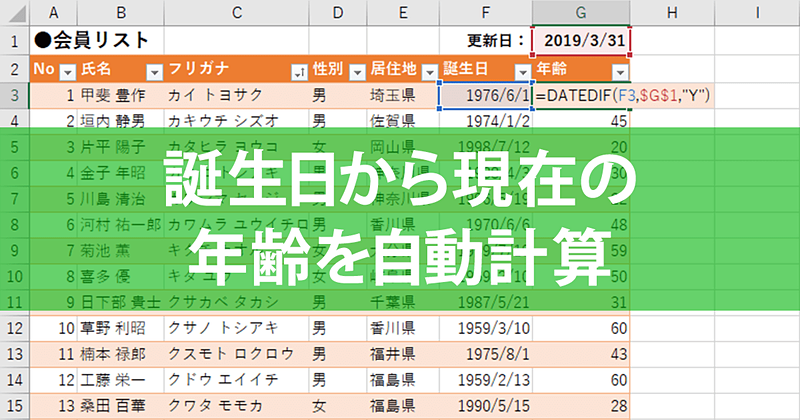This screenshot has height=420, width=800.
Task: Select age 43 cell
Action: 581,354
